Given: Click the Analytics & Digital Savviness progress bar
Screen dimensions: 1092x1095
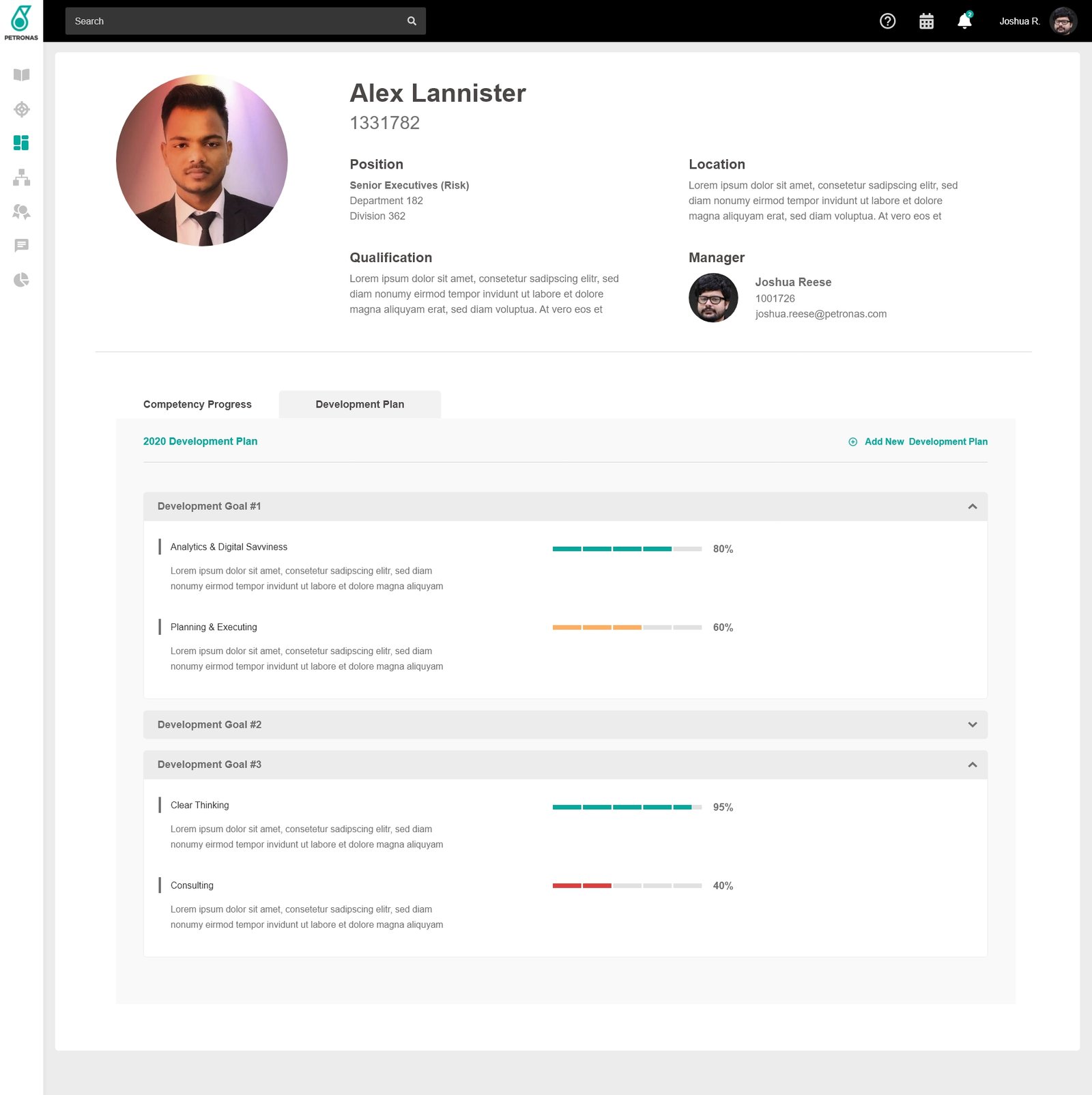Looking at the screenshot, I should tap(627, 549).
